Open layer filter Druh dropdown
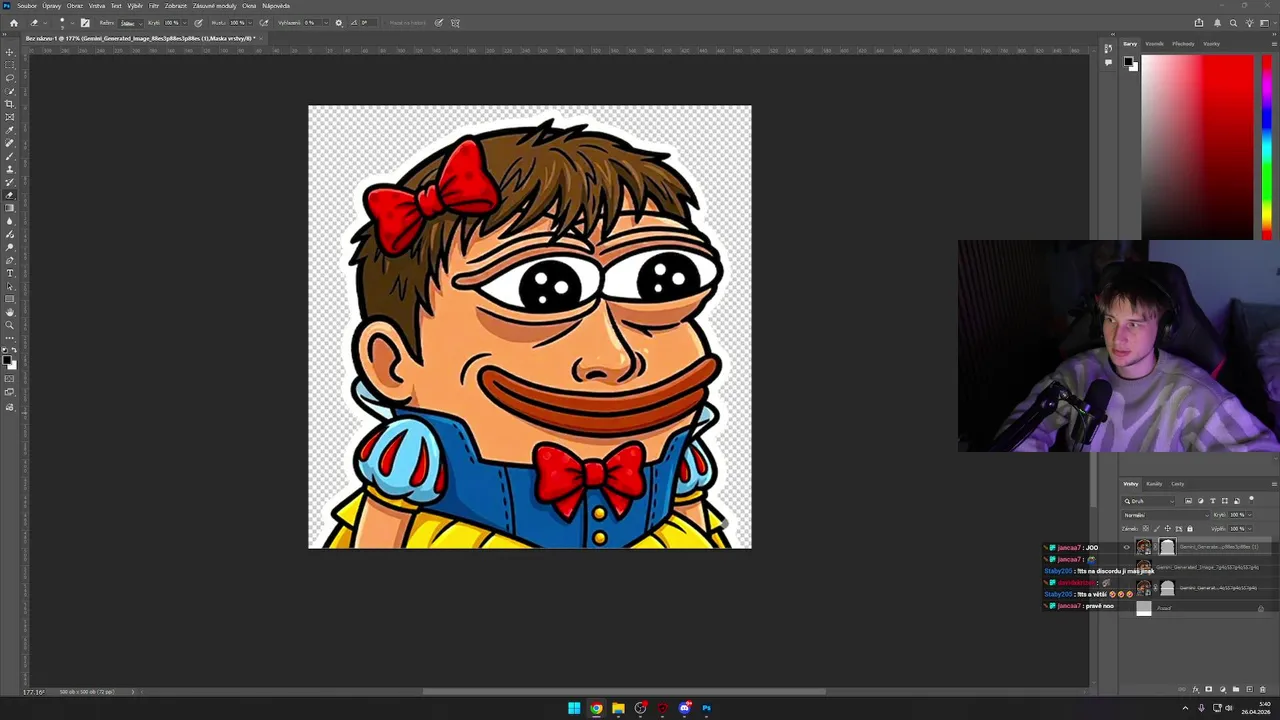The width and height of the screenshot is (1280, 720). coord(1148,501)
